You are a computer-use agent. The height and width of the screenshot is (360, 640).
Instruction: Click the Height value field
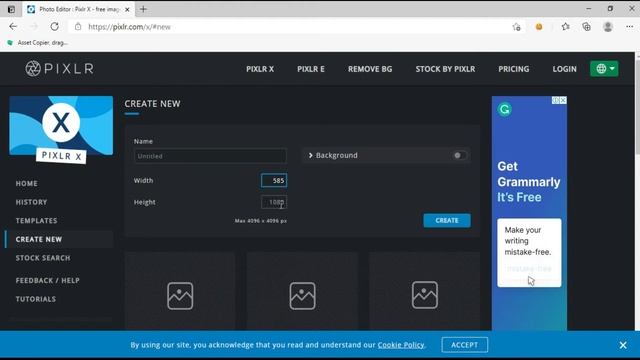point(274,202)
